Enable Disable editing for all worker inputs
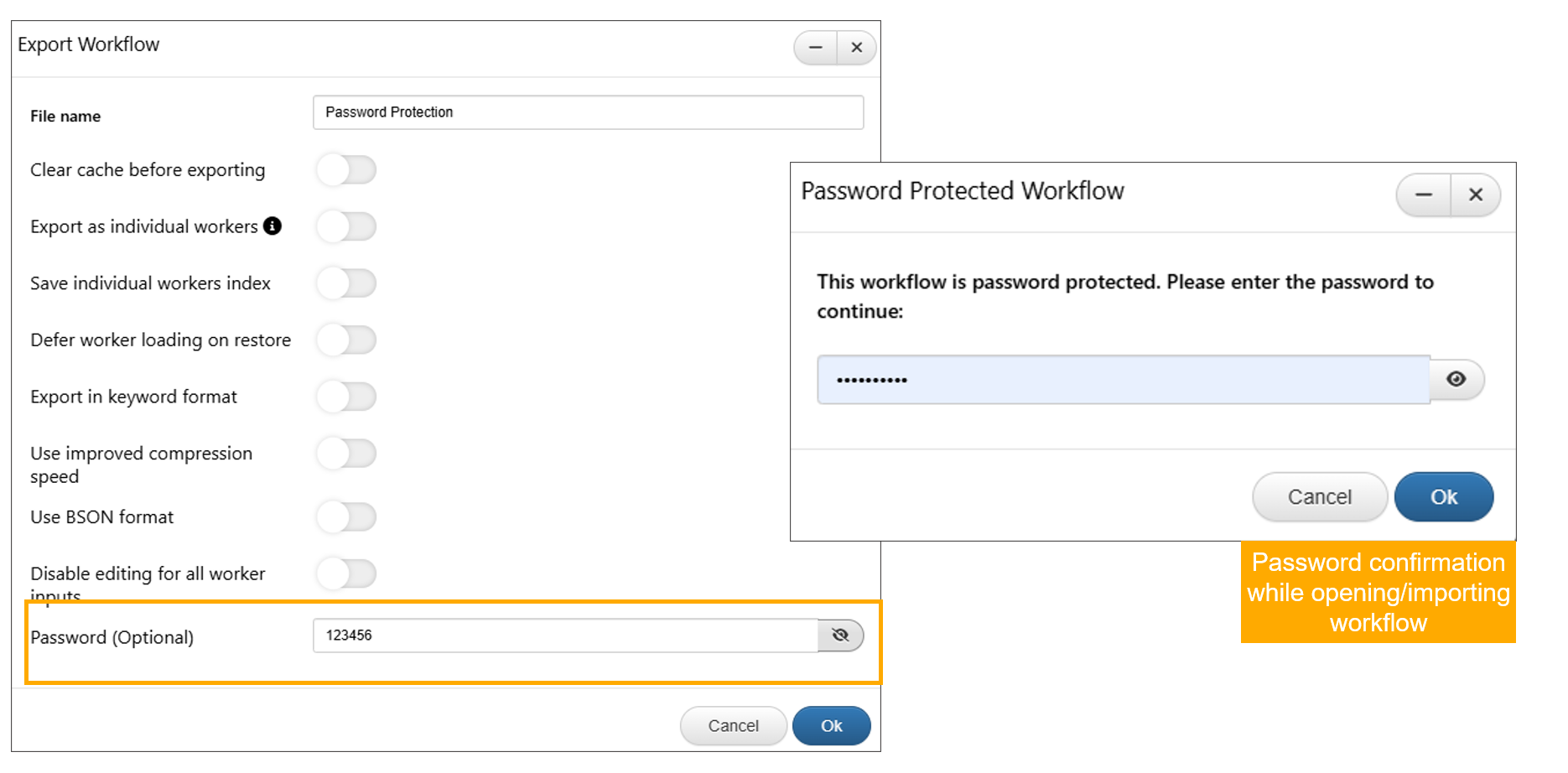This screenshot has height=773, width=1568. pyautogui.click(x=346, y=573)
